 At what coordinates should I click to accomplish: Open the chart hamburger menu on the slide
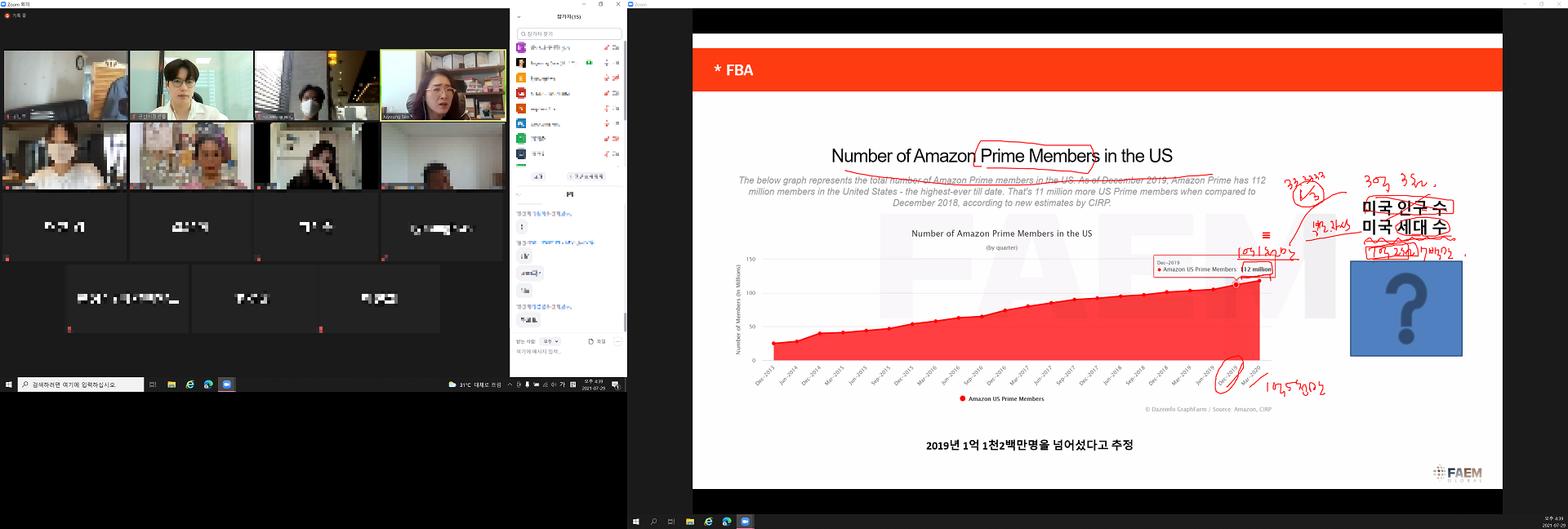click(1266, 235)
